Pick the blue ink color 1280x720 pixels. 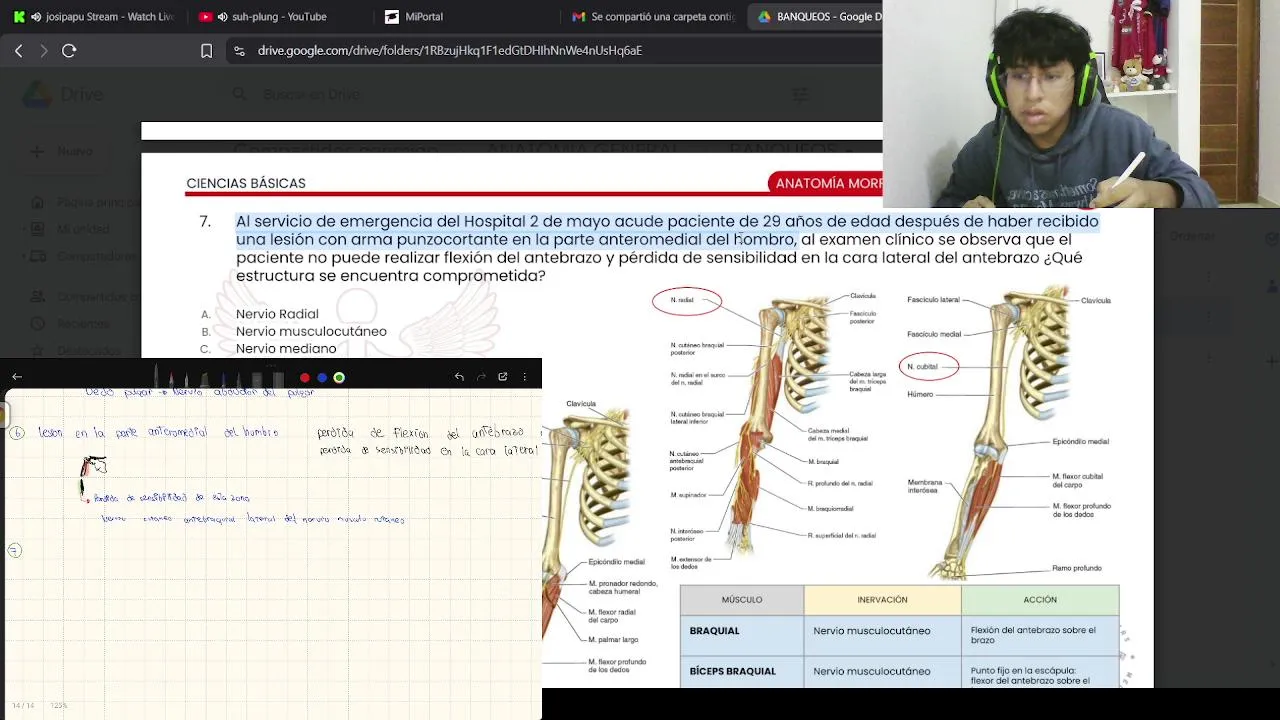point(322,378)
